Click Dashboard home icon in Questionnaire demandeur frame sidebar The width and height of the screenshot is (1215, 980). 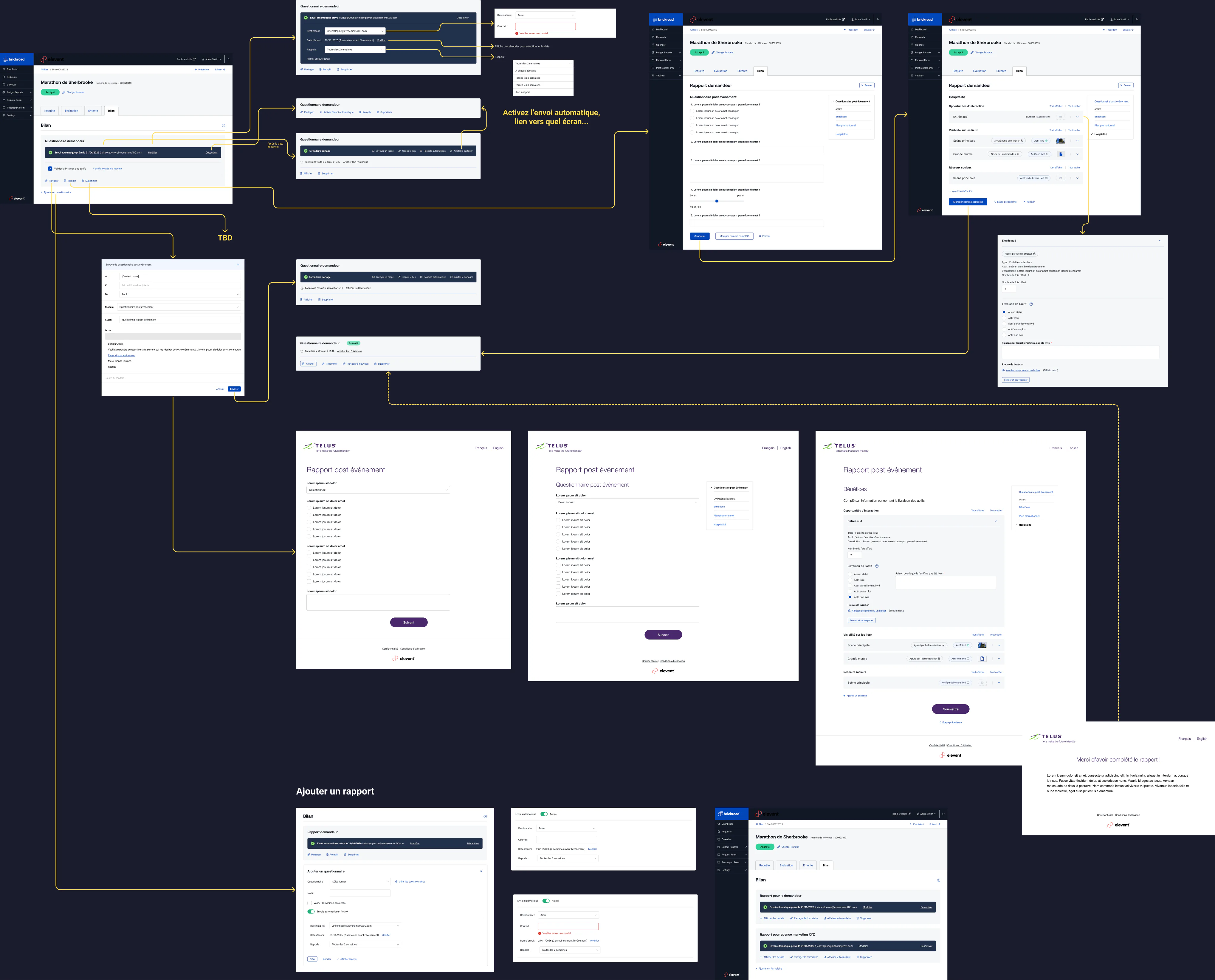click(x=4, y=69)
